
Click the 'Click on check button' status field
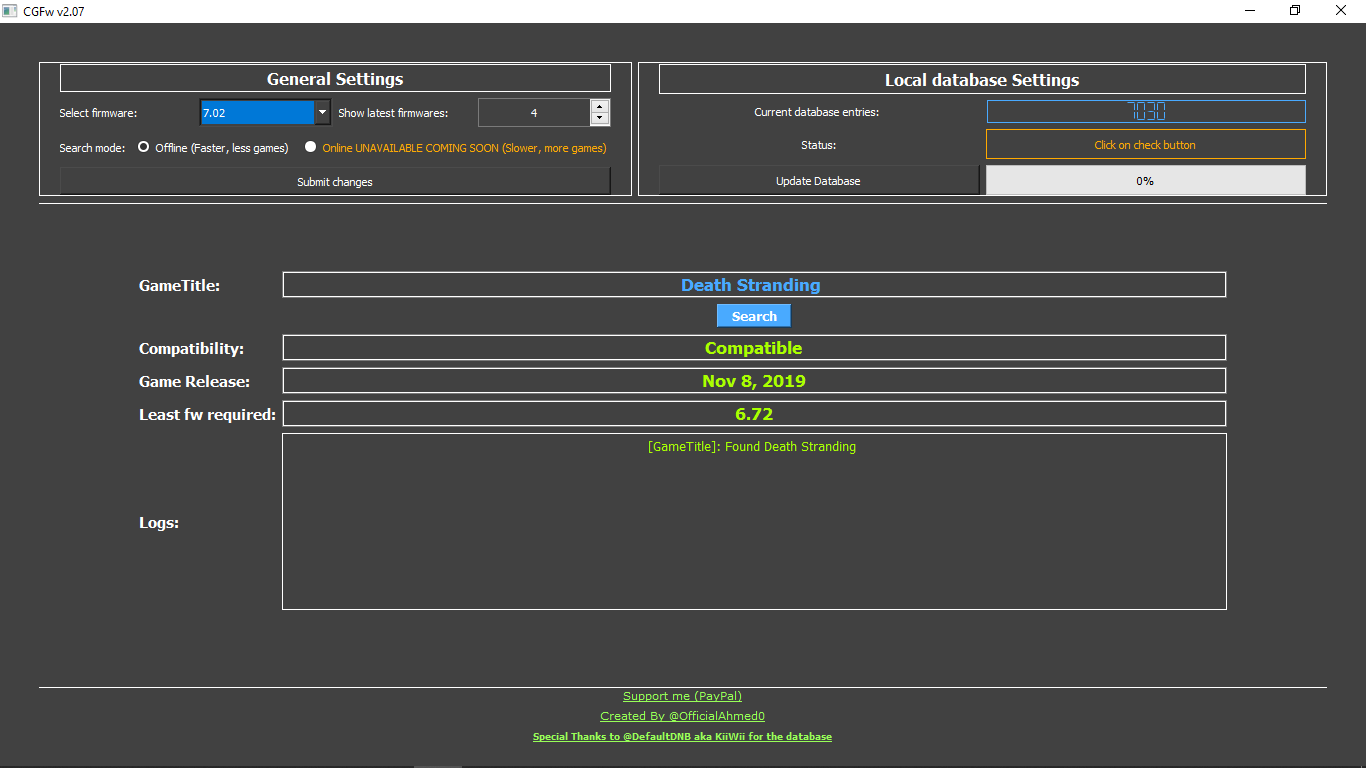(1146, 145)
